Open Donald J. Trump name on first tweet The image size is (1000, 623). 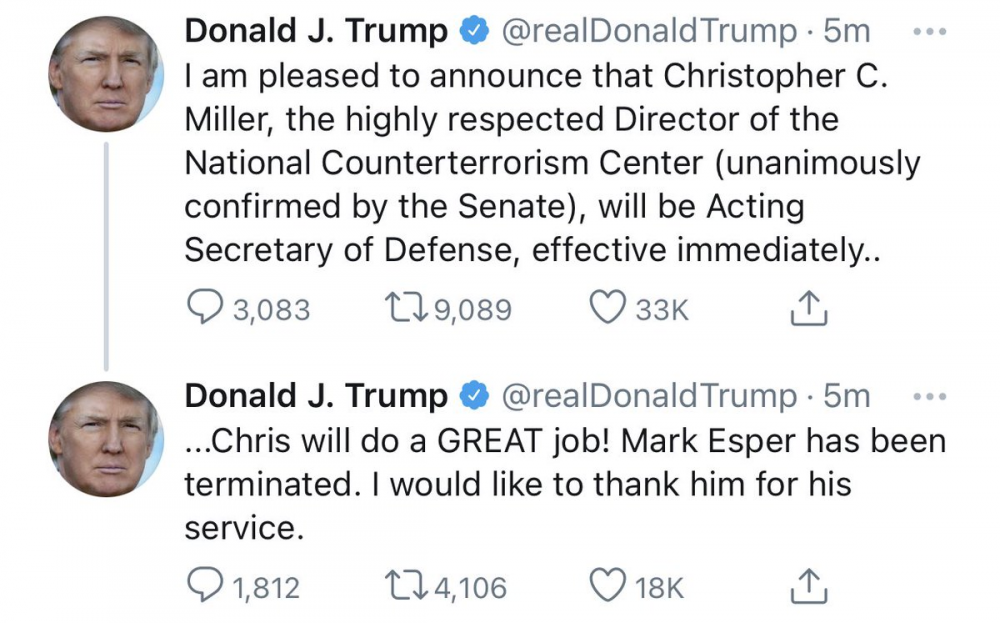(x=316, y=32)
